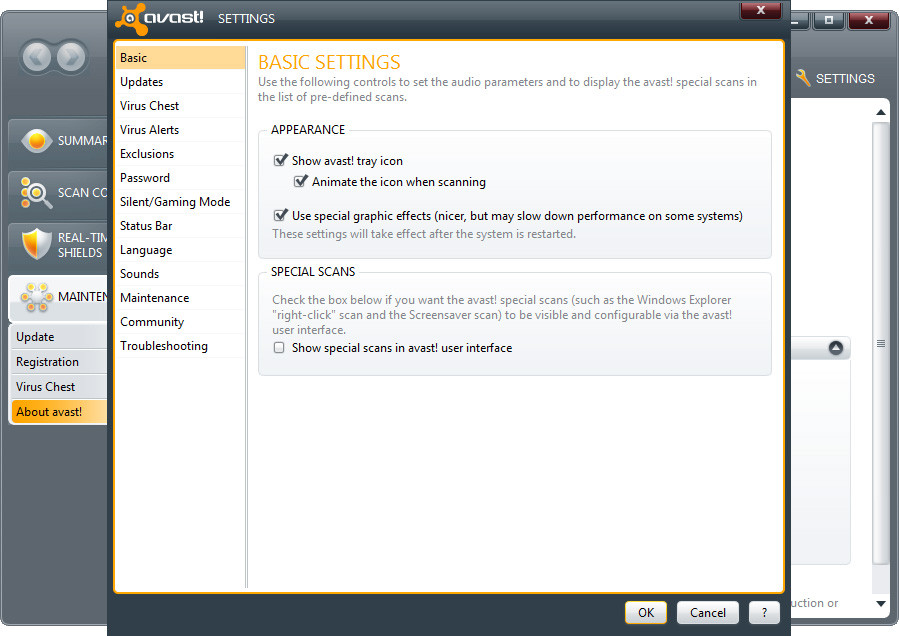Screen dimensions: 899x636
Task: Click the Real-Time Shields shield icon
Action: point(36,244)
